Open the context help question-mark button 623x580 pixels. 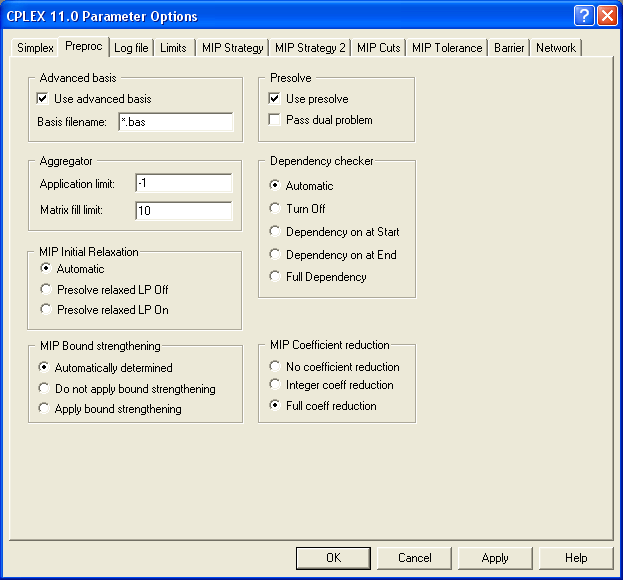coord(584,16)
